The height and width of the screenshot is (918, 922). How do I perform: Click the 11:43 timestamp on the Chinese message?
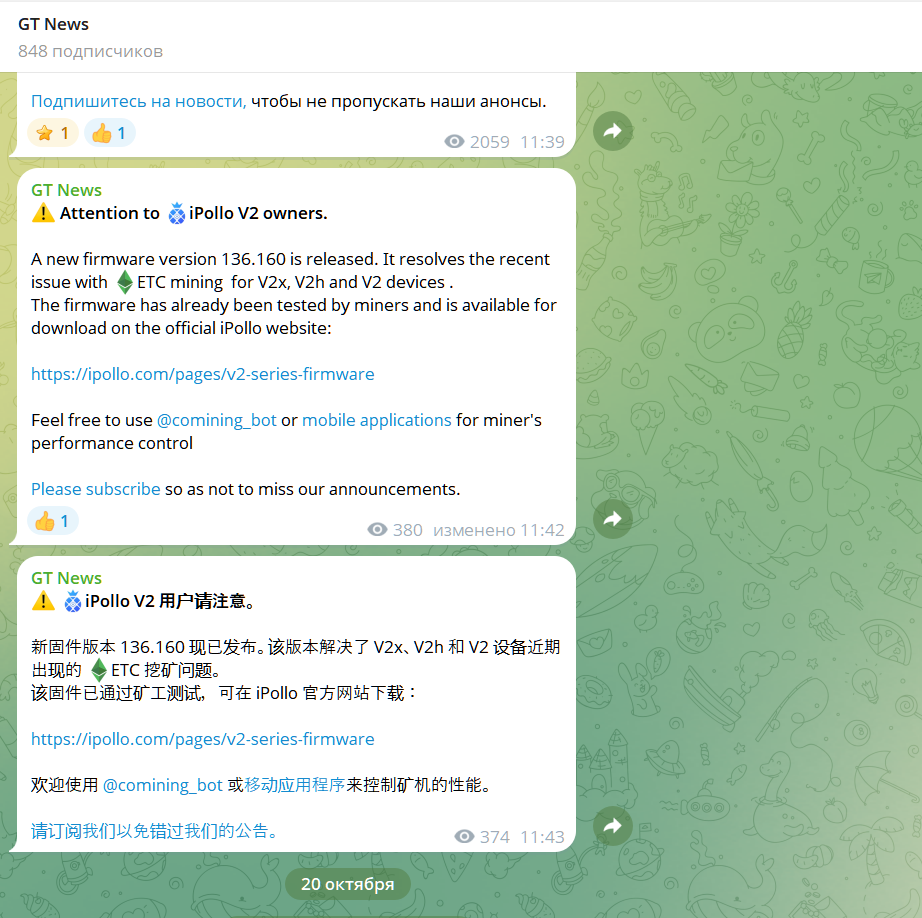click(542, 837)
